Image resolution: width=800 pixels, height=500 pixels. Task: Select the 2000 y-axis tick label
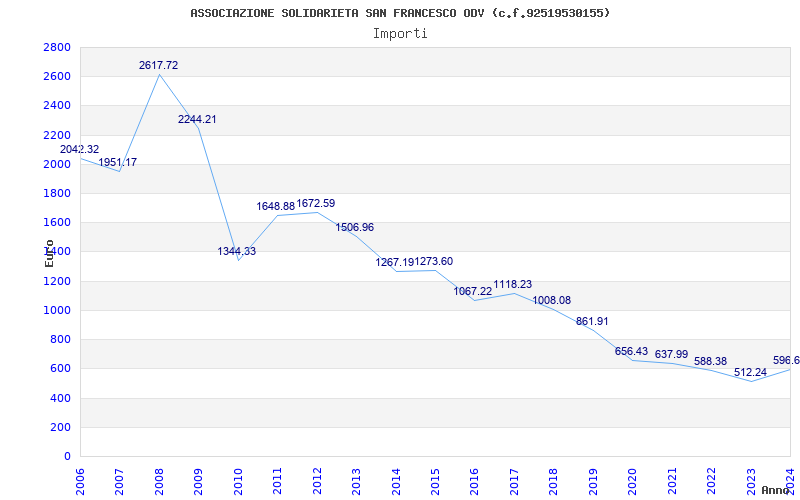pyautogui.click(x=57, y=164)
